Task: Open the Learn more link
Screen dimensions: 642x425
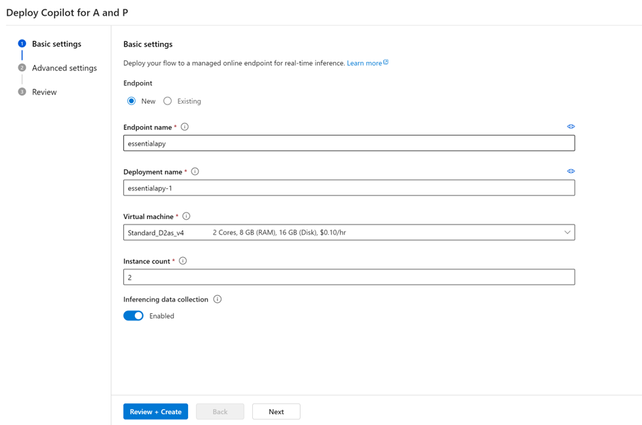Action: coord(364,63)
